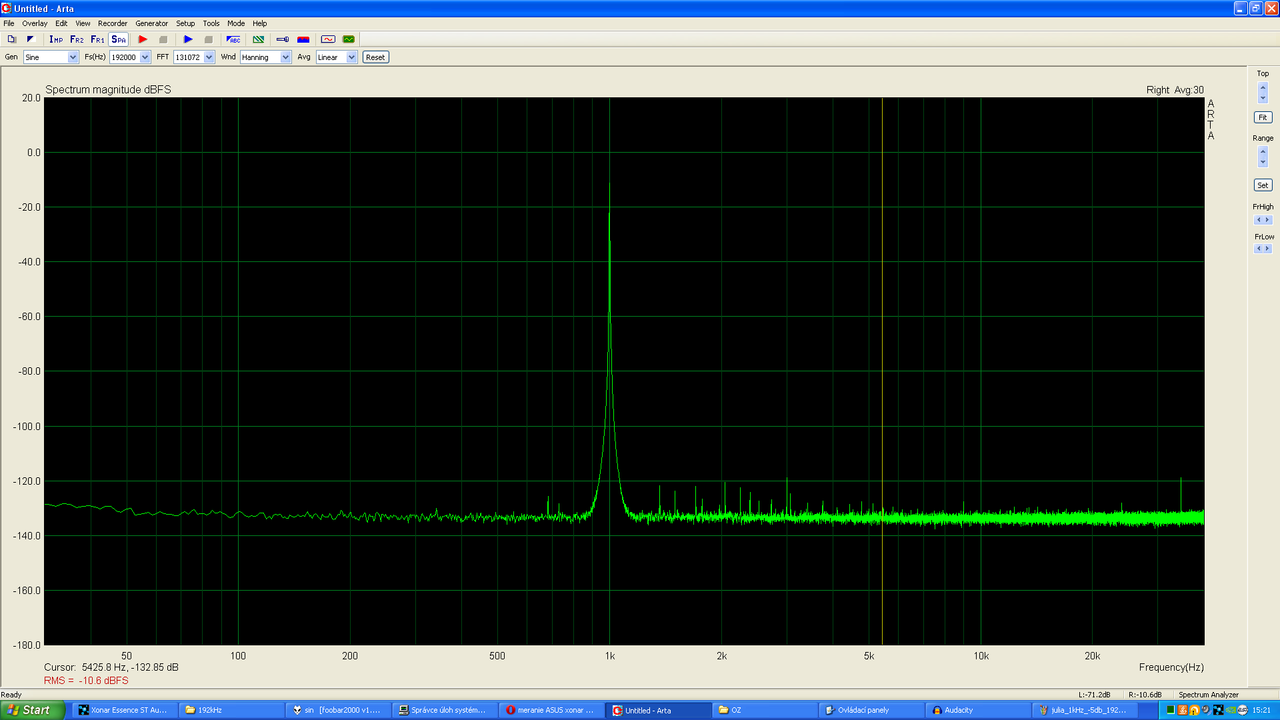Raise the graph Top value with up arrow
This screenshot has height=720, width=1280.
click(1263, 87)
